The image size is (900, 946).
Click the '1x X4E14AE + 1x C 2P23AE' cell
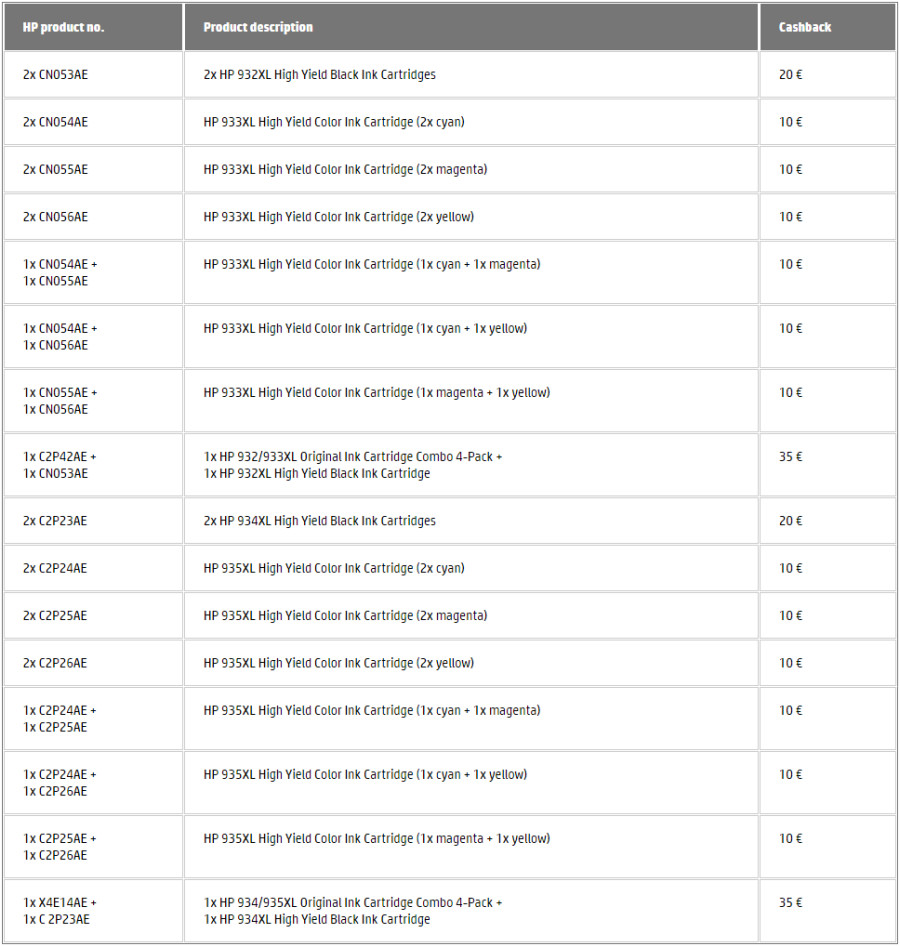click(x=93, y=911)
